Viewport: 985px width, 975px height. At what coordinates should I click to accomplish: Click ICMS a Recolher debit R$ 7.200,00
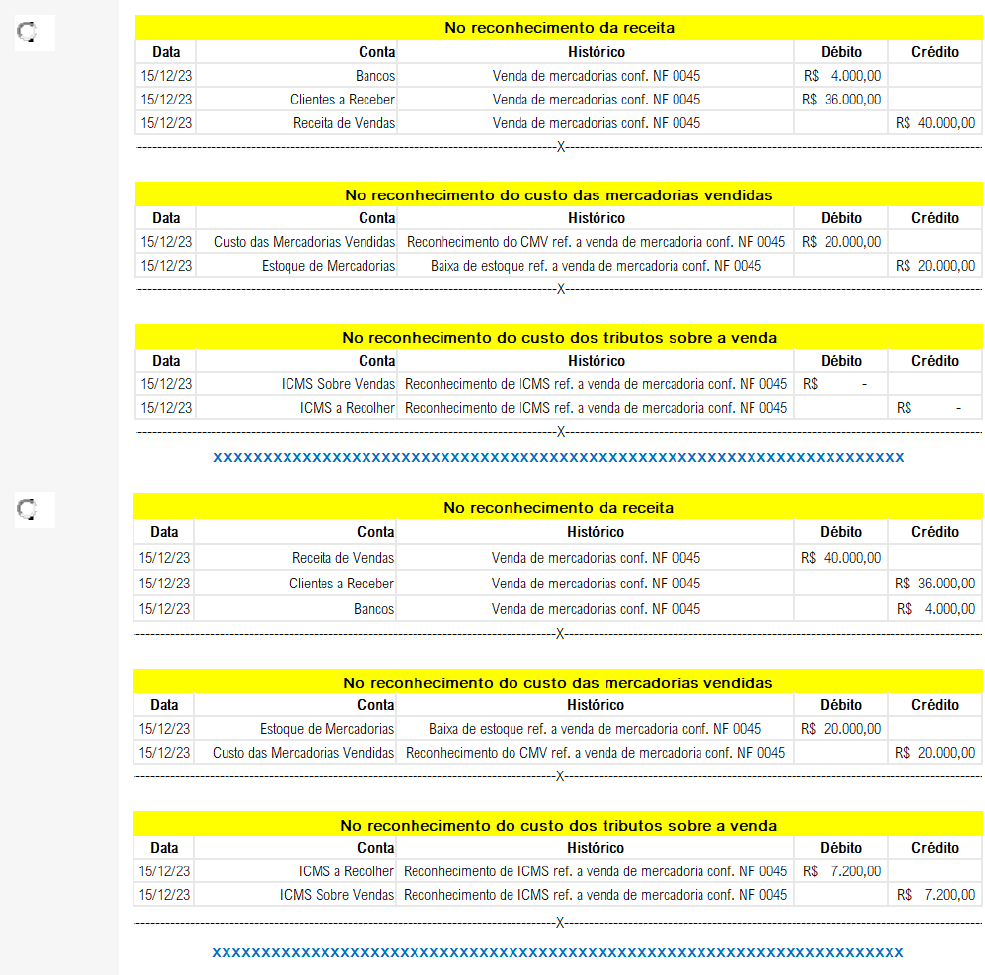coord(841,872)
